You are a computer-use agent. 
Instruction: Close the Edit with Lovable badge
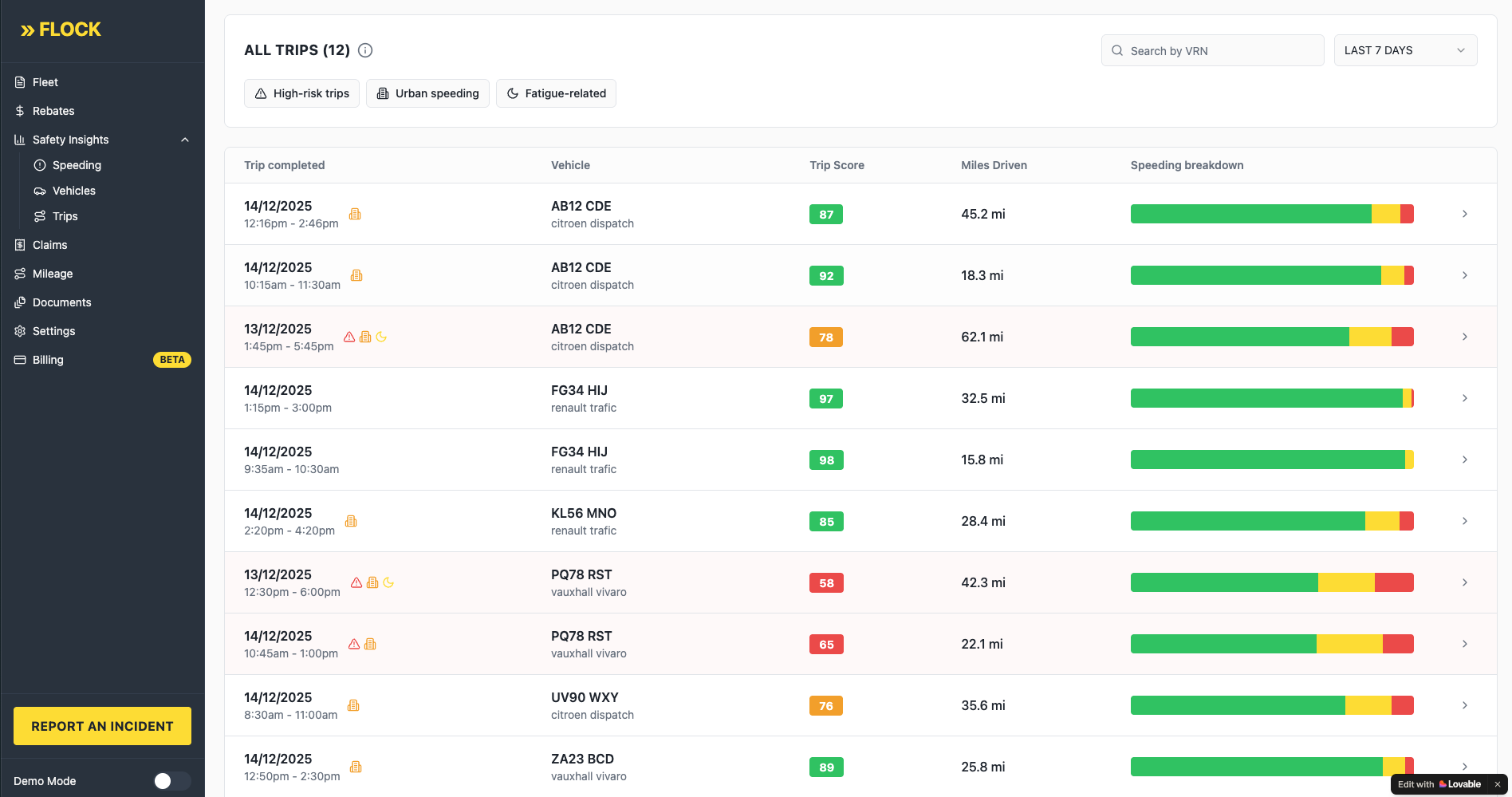click(x=1498, y=784)
